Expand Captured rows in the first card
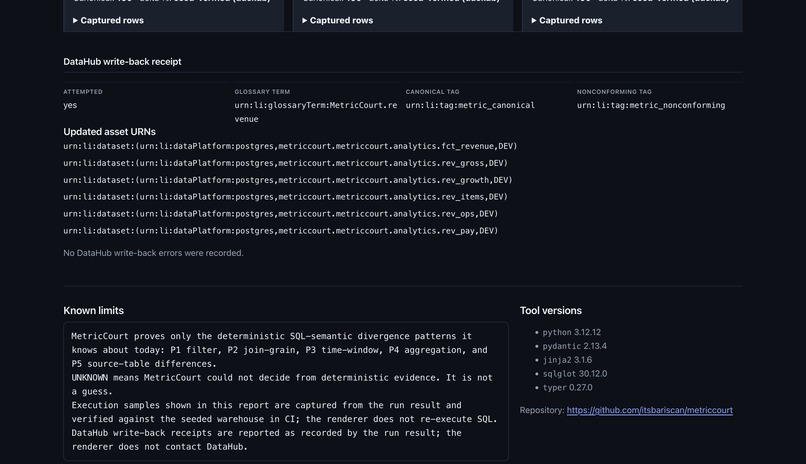The width and height of the screenshot is (806, 464). 108,21
